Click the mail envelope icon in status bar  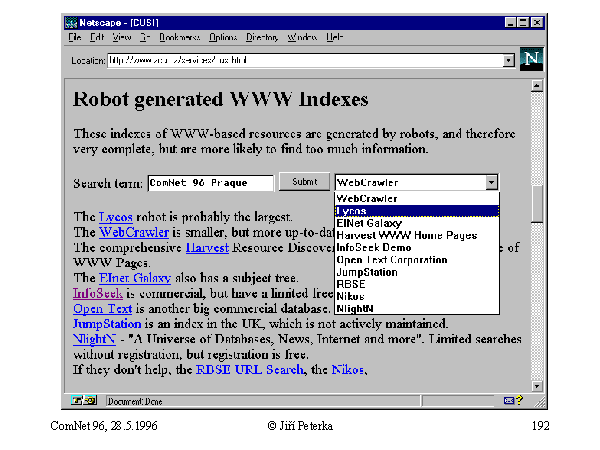508,401
